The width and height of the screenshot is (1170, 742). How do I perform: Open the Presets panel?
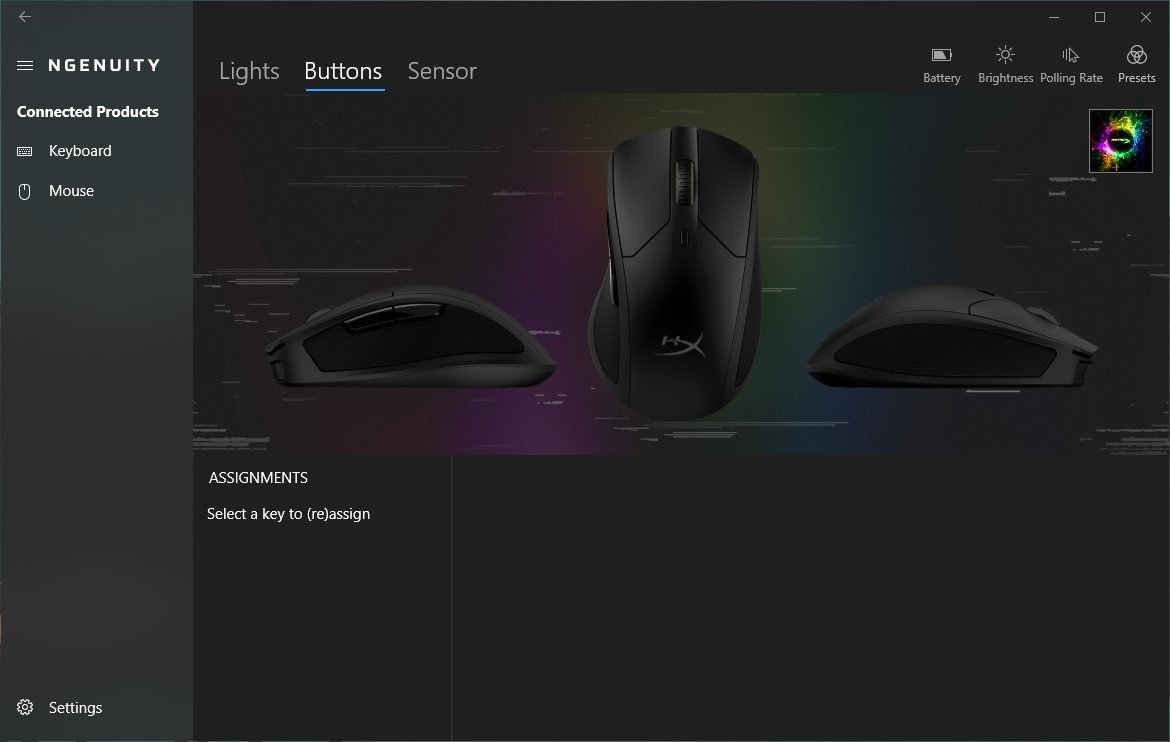pos(1136,65)
